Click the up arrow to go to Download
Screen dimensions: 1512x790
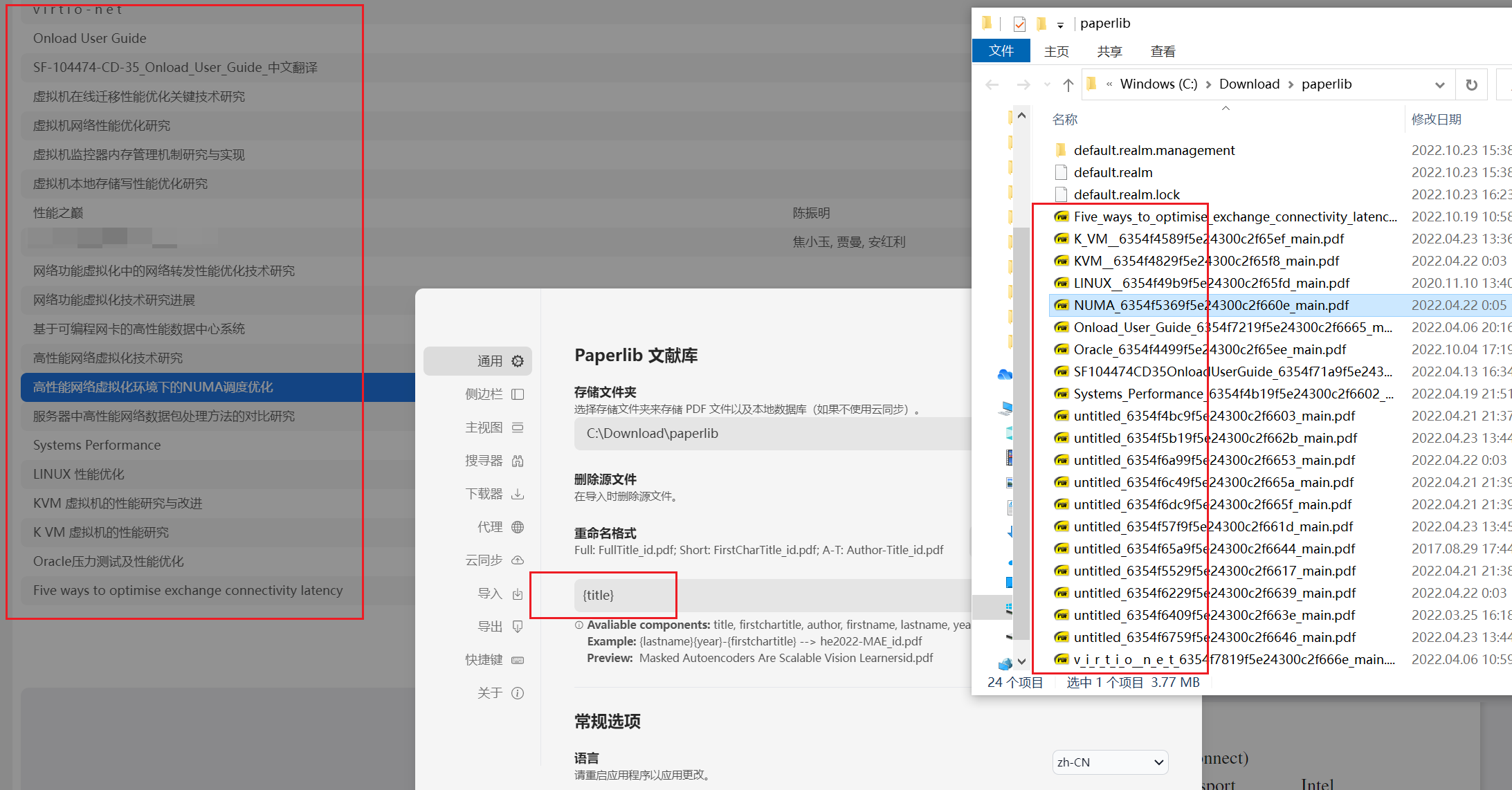(1068, 84)
